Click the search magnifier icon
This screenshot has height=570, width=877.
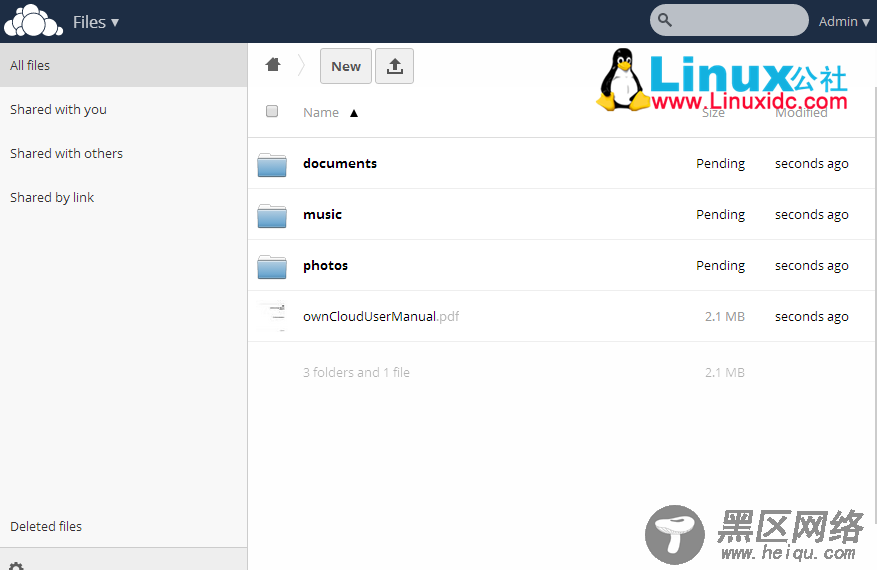point(664,20)
